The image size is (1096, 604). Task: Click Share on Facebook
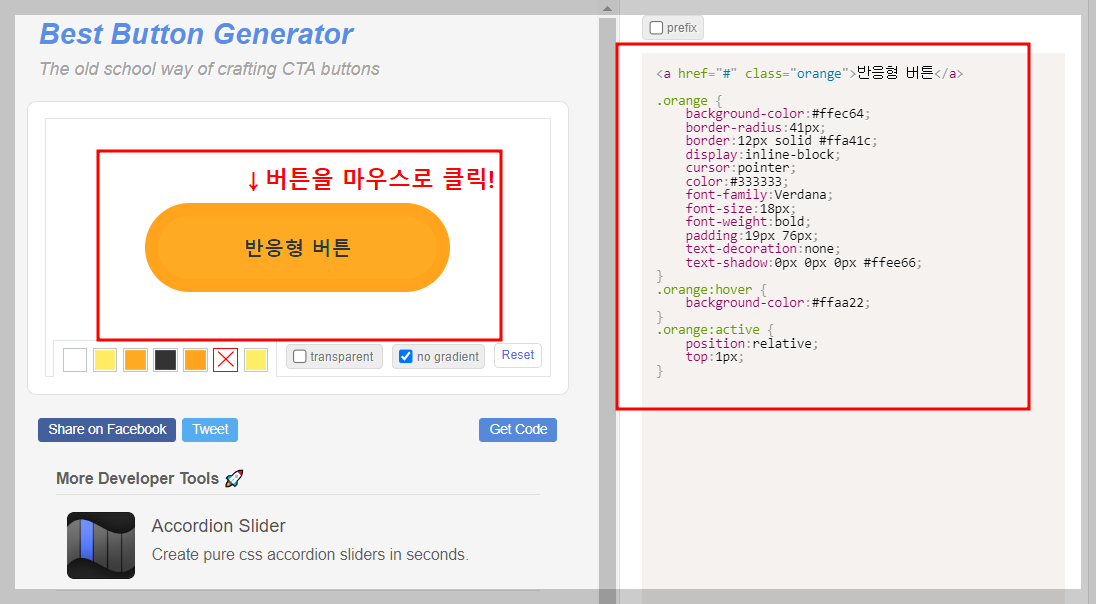[106, 429]
